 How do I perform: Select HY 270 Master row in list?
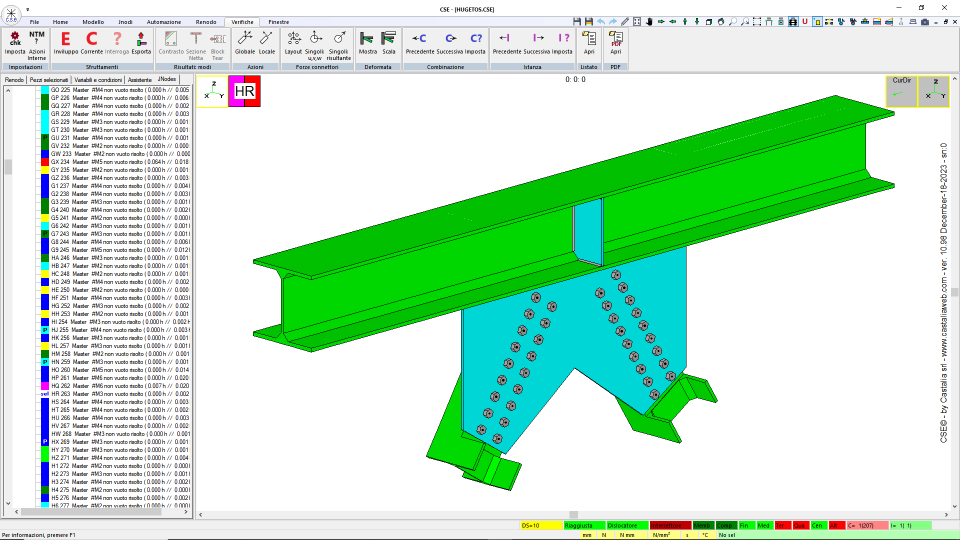click(119, 450)
